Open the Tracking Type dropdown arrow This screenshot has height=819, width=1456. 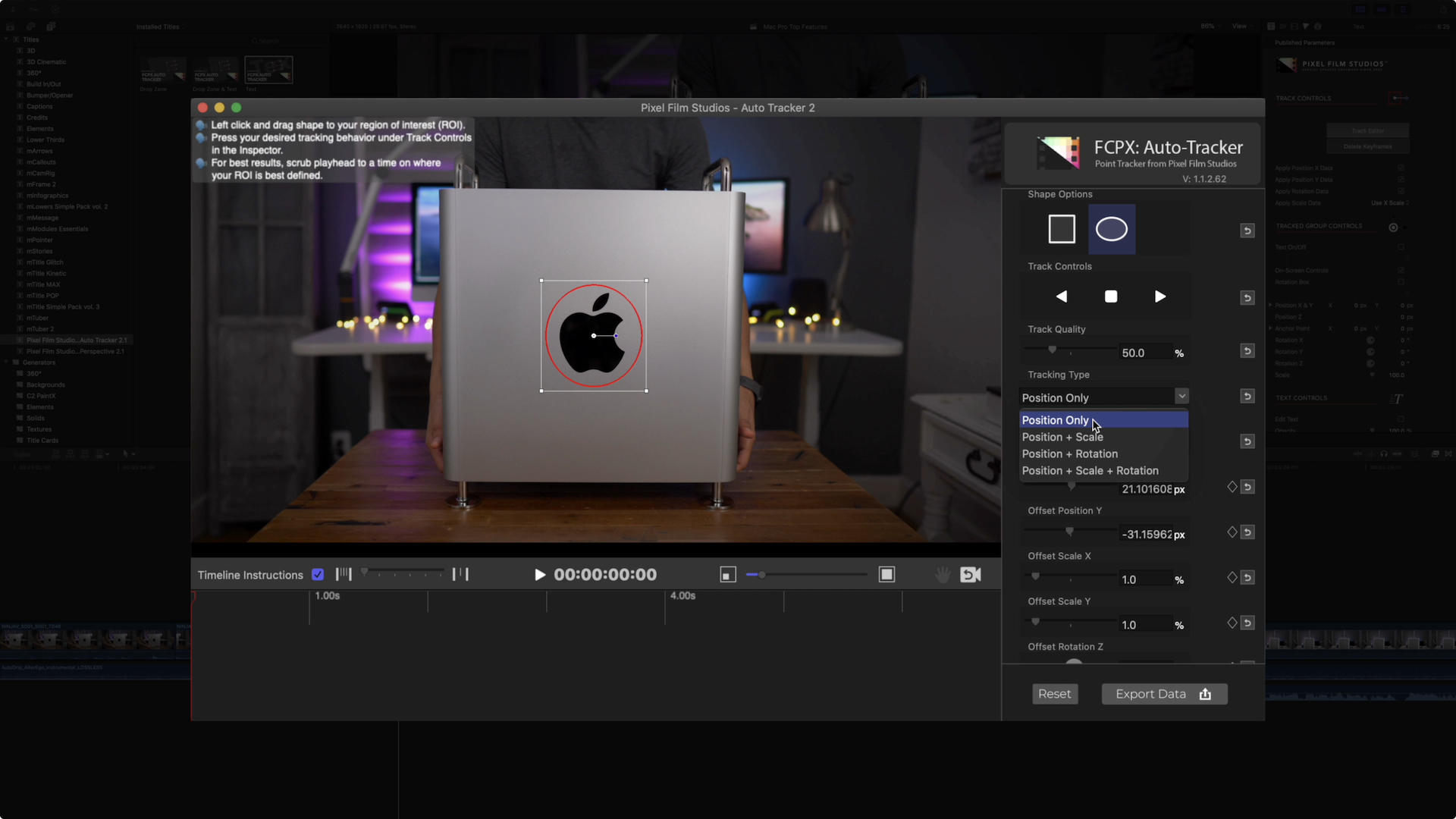[x=1181, y=397]
